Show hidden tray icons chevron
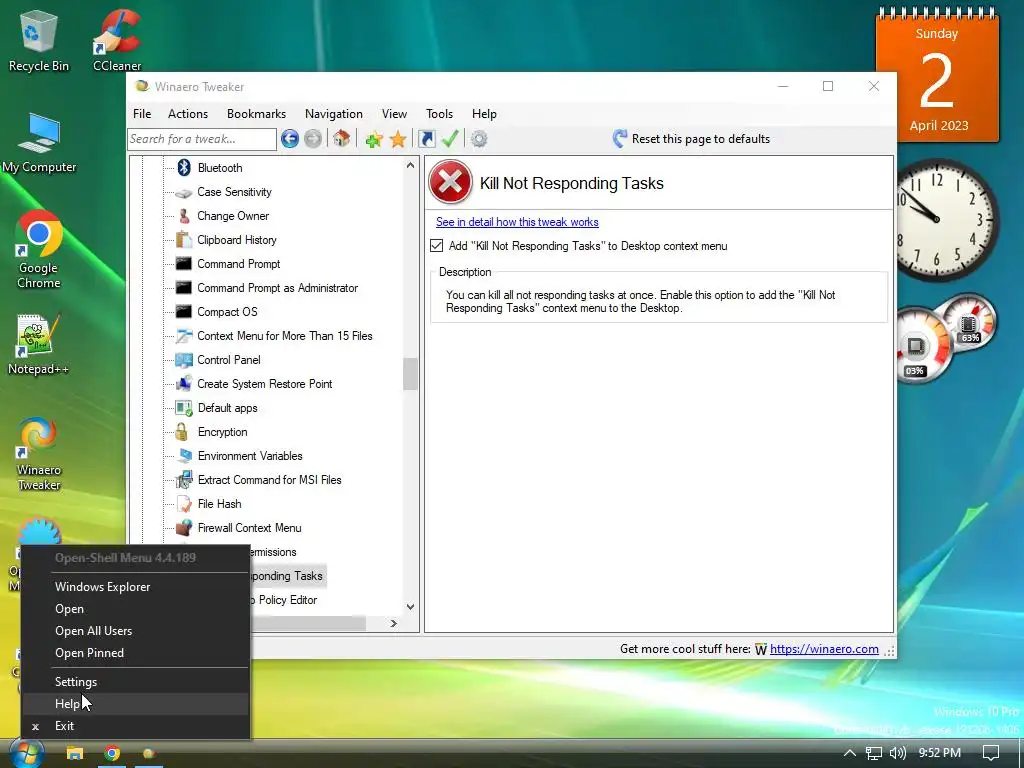 tap(850, 753)
